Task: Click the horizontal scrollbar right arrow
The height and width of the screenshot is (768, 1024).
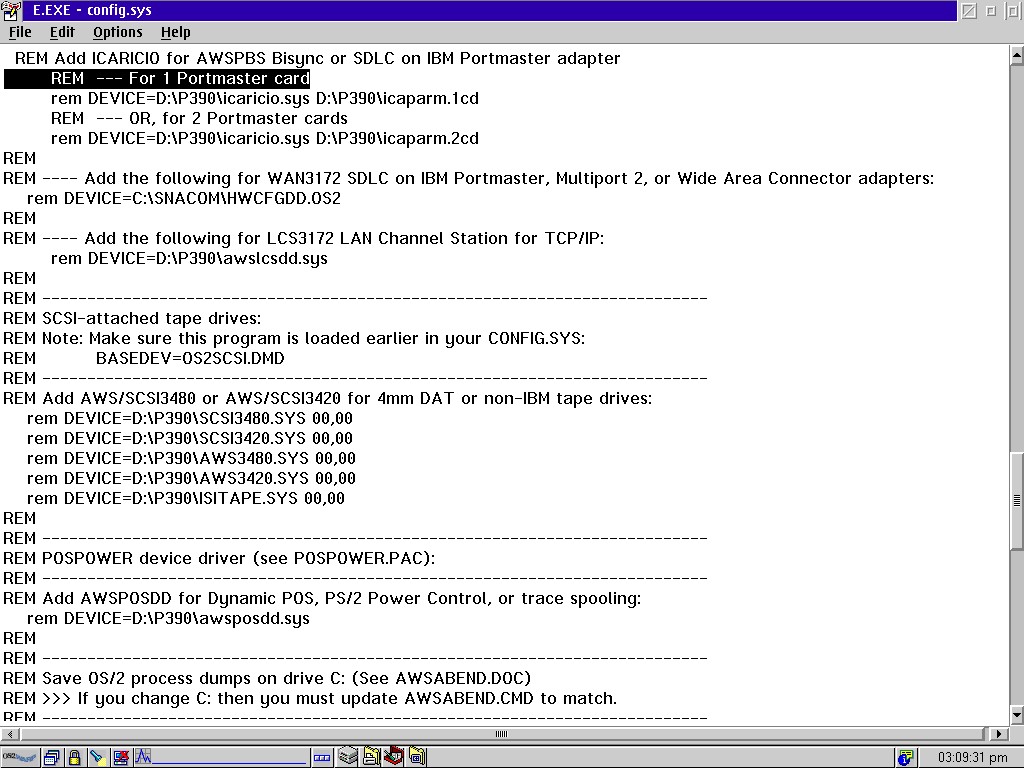Action: coord(998,734)
